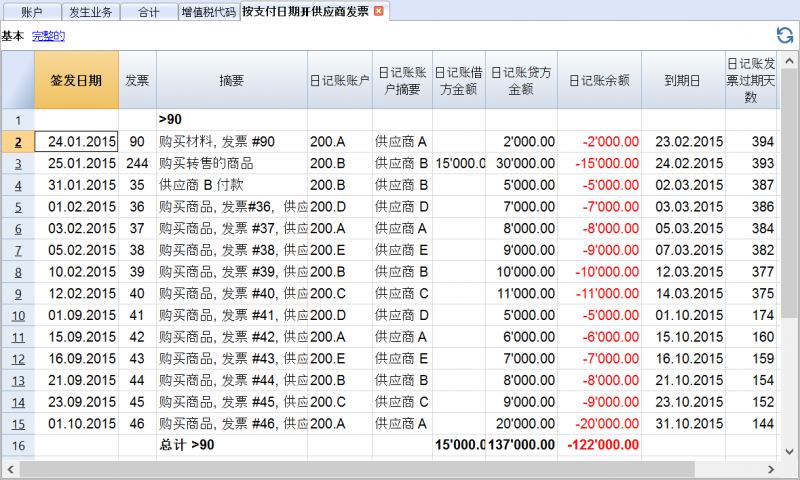Select row number 5 link
This screenshot has width=800, height=480.
point(18,207)
